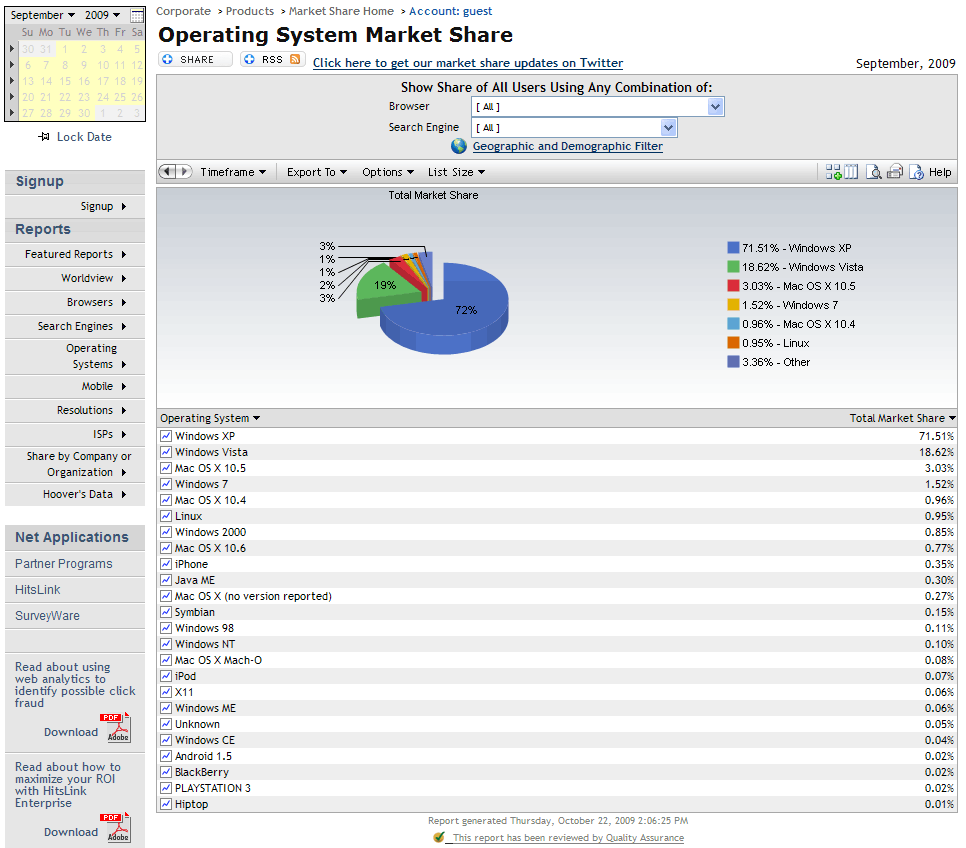Click PDF icon under click fraud article
The width and height of the screenshot is (966, 848).
tap(116, 727)
